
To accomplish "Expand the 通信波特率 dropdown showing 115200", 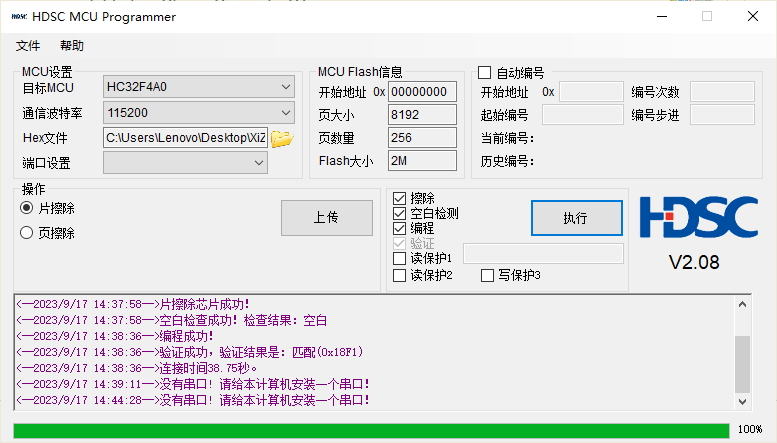I will pyautogui.click(x=199, y=113).
